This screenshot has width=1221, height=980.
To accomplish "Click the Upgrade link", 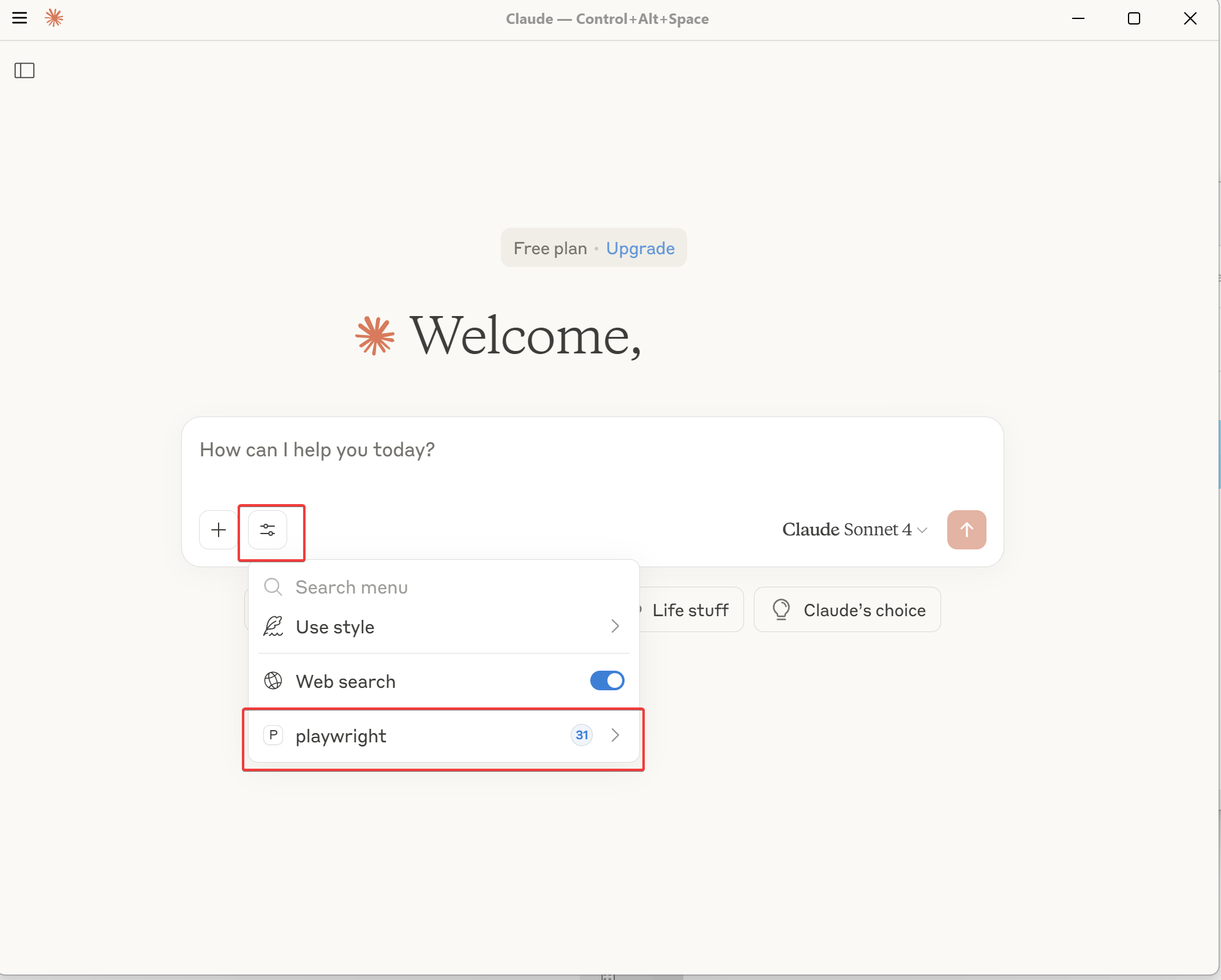I will (x=640, y=248).
